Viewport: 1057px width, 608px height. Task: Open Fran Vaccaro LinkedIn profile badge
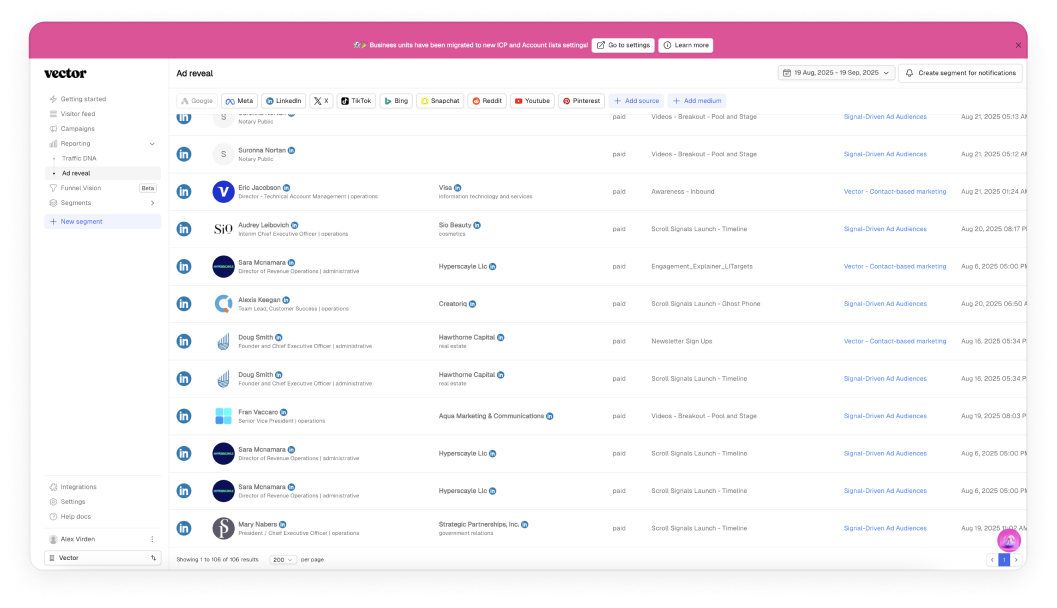[x=284, y=413]
